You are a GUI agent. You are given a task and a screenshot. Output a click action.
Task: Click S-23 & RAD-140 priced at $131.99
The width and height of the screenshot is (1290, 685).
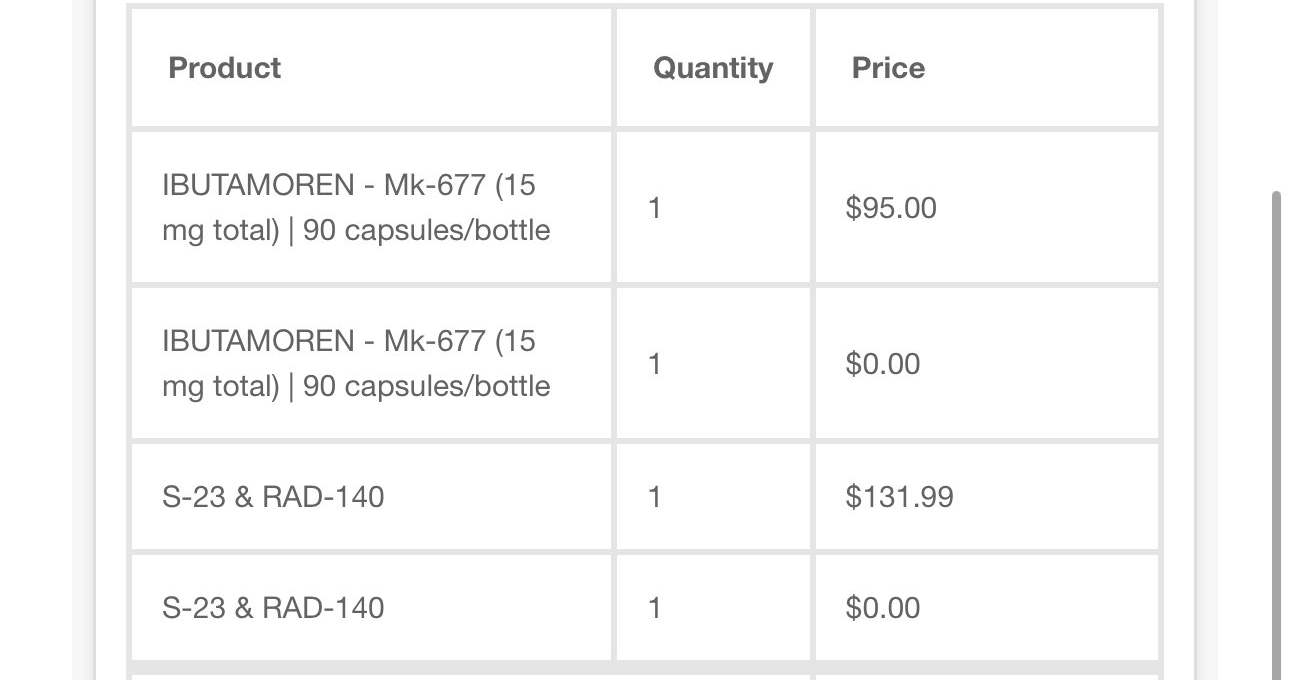pyautogui.click(x=273, y=497)
